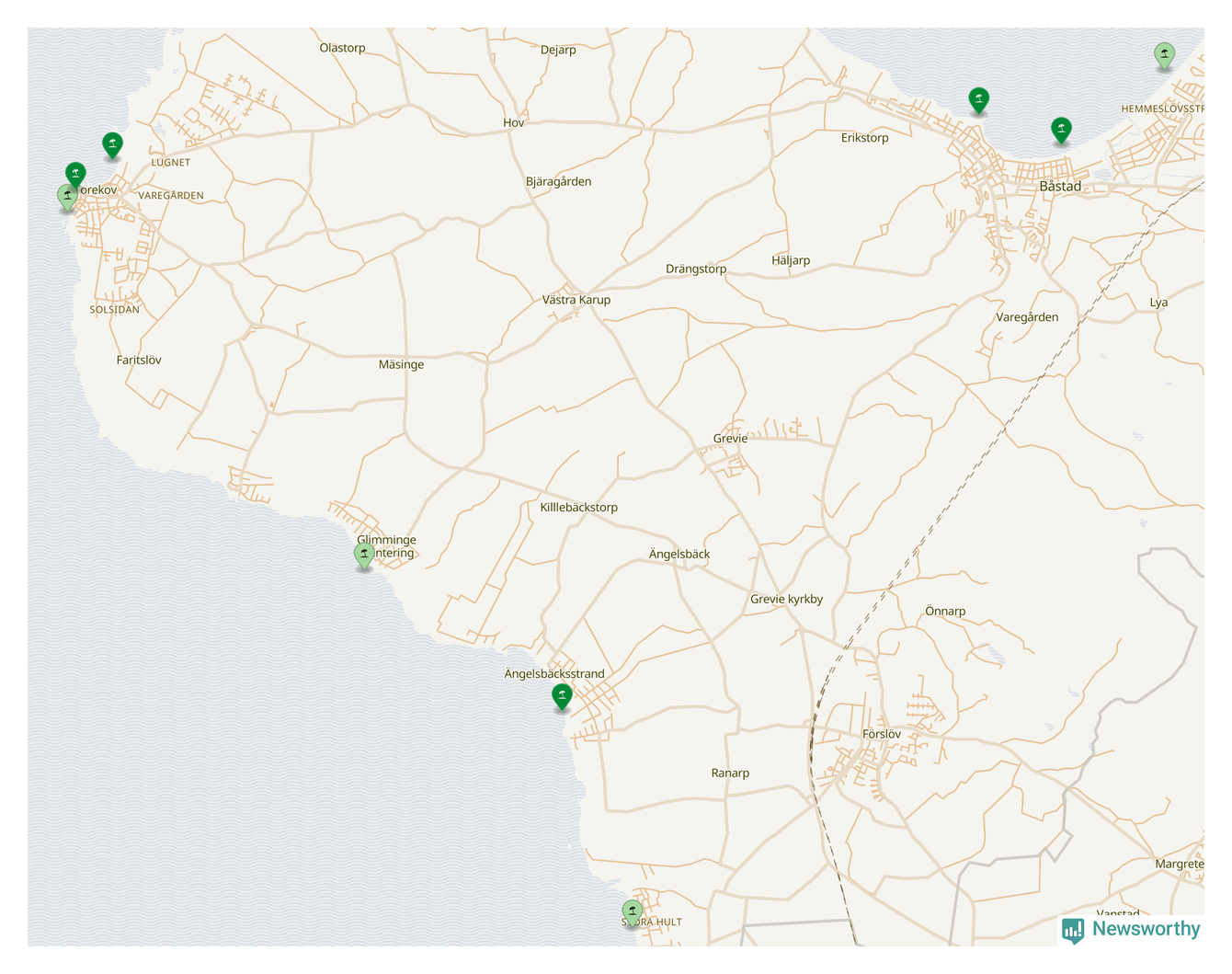Click the Önnarp label
This screenshot has height=974, width=1232.
click(x=946, y=612)
